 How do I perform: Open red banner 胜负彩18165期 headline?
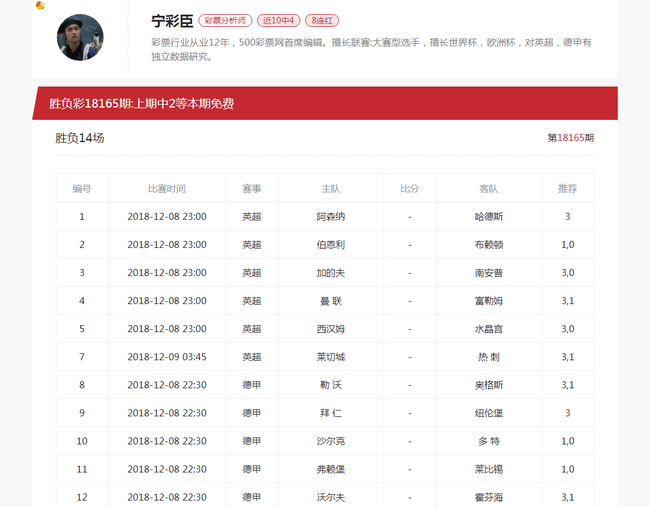(x=141, y=103)
